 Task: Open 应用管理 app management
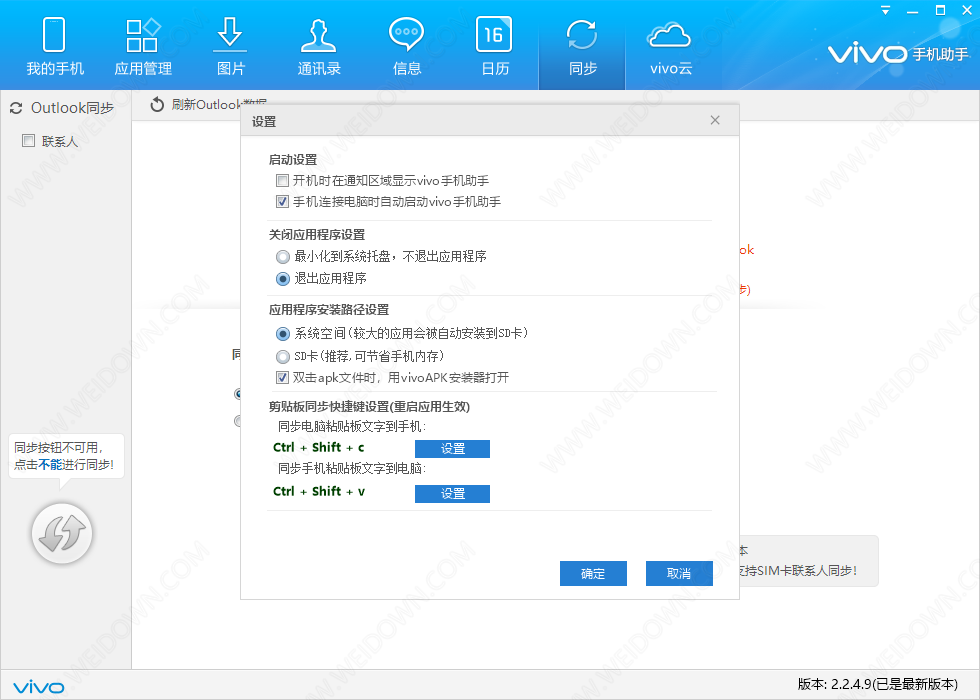point(143,47)
